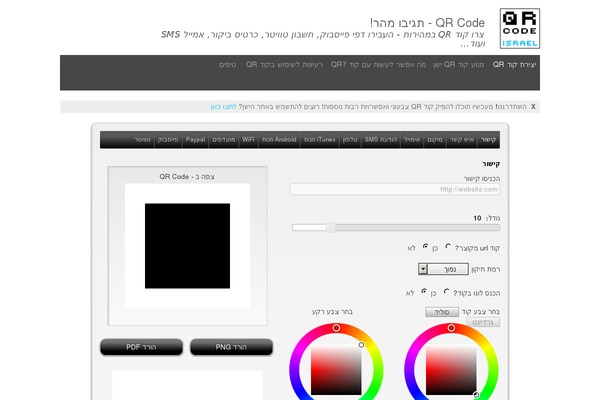Switch to the מיקום tab
Image resolution: width=600 pixels, height=400 pixels.
[x=435, y=140]
